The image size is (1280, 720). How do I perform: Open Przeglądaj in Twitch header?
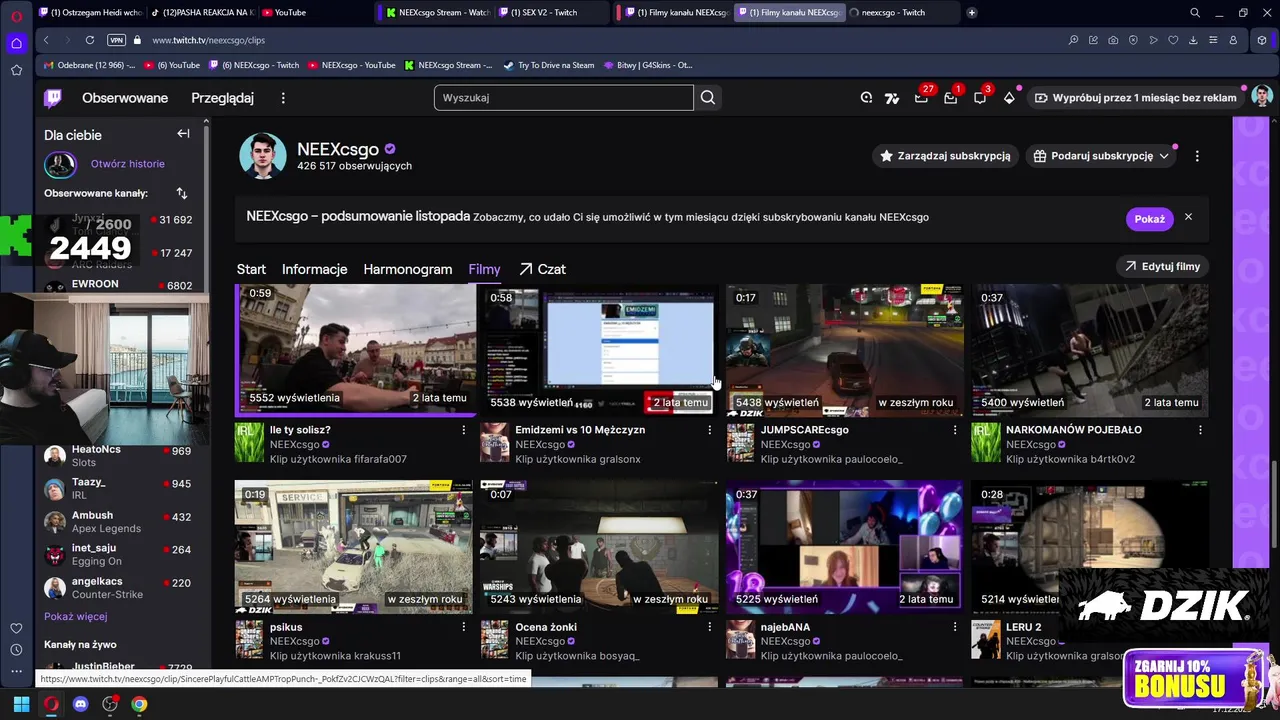[222, 98]
